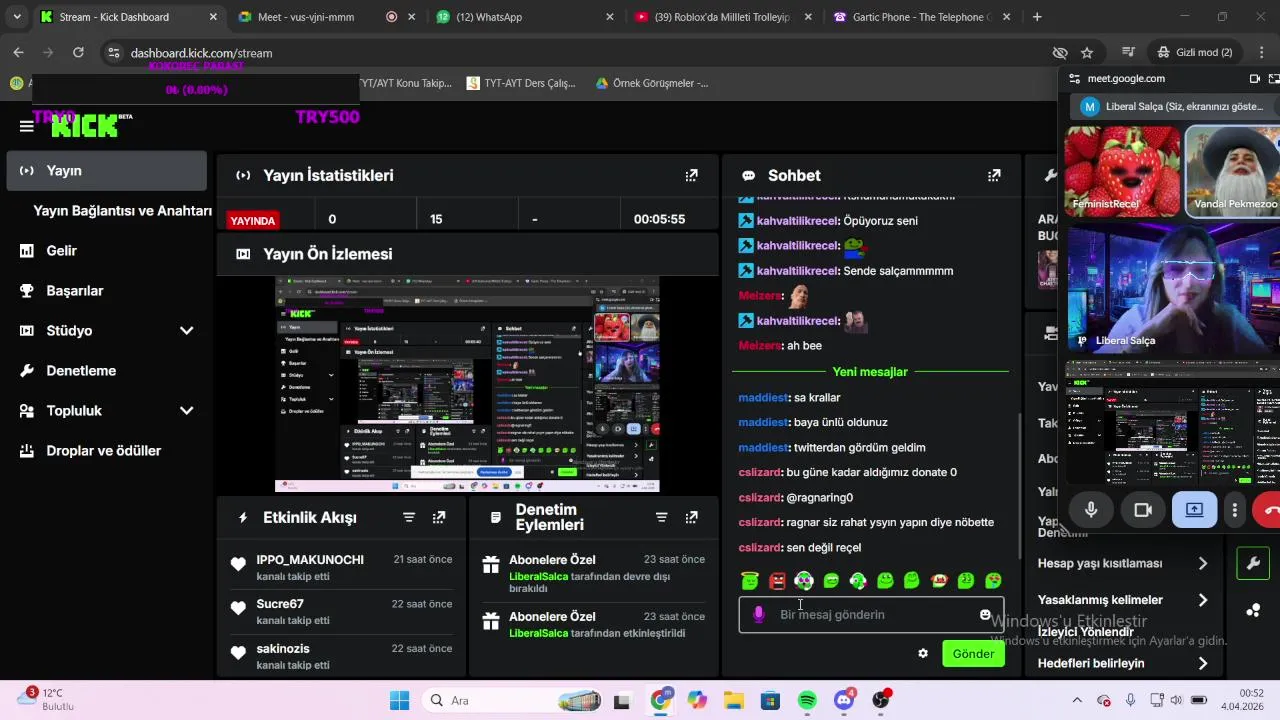Open the Kick hamburger menu
1280x720 pixels.
tap(26, 126)
